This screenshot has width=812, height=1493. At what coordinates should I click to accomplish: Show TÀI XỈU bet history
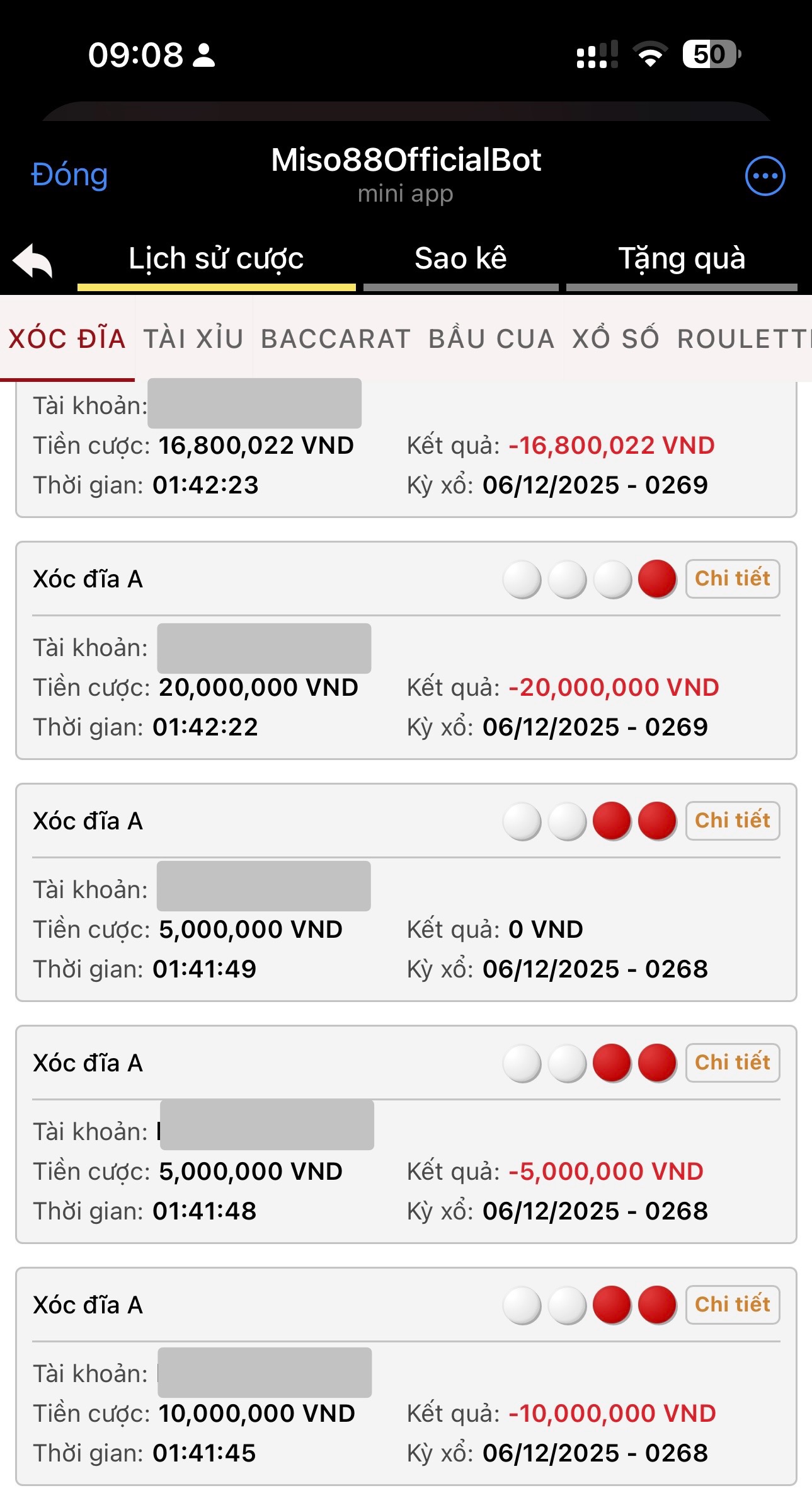(x=193, y=339)
